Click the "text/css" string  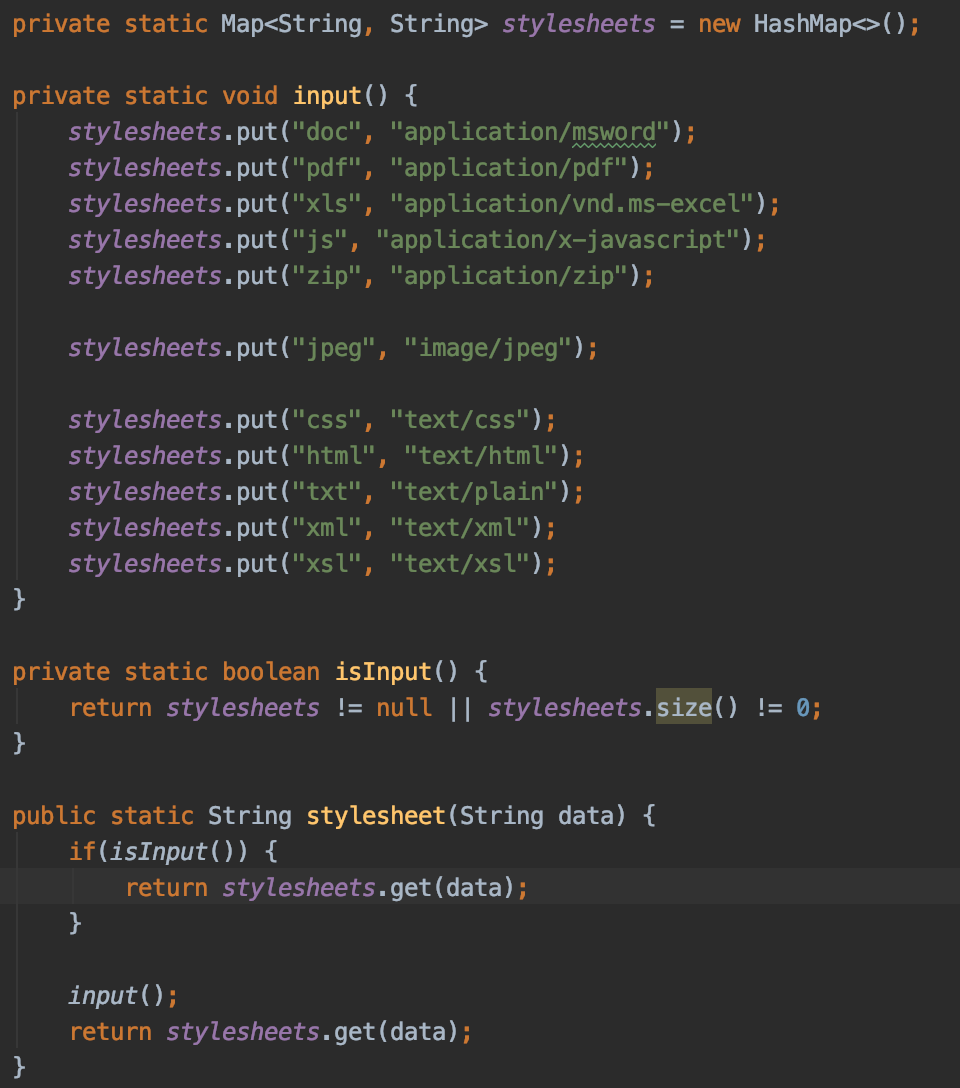click(461, 420)
